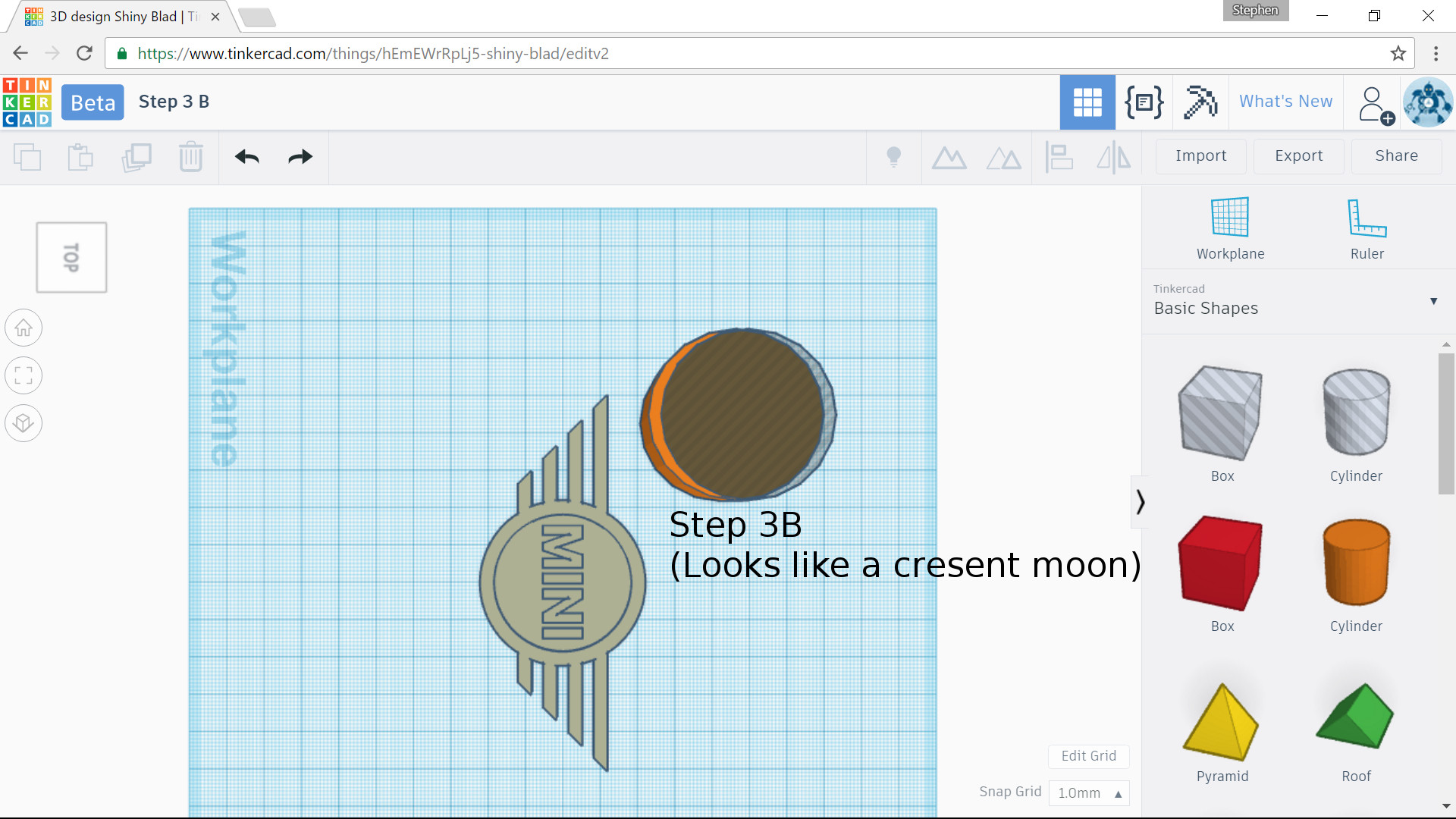Click the Import button
Viewport: 1456px width, 819px height.
click(1200, 155)
